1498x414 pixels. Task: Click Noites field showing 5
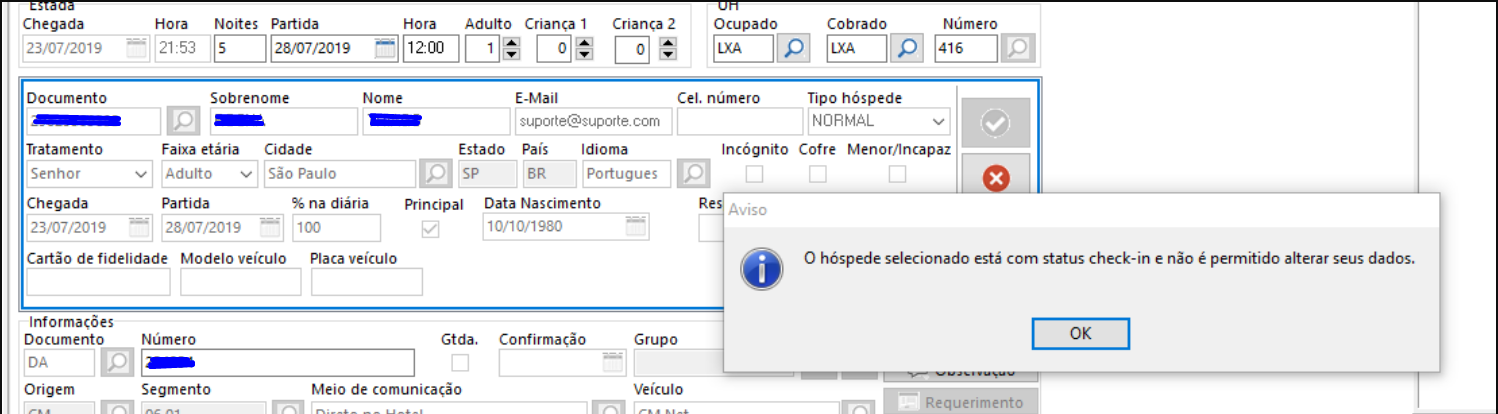pyautogui.click(x=239, y=48)
